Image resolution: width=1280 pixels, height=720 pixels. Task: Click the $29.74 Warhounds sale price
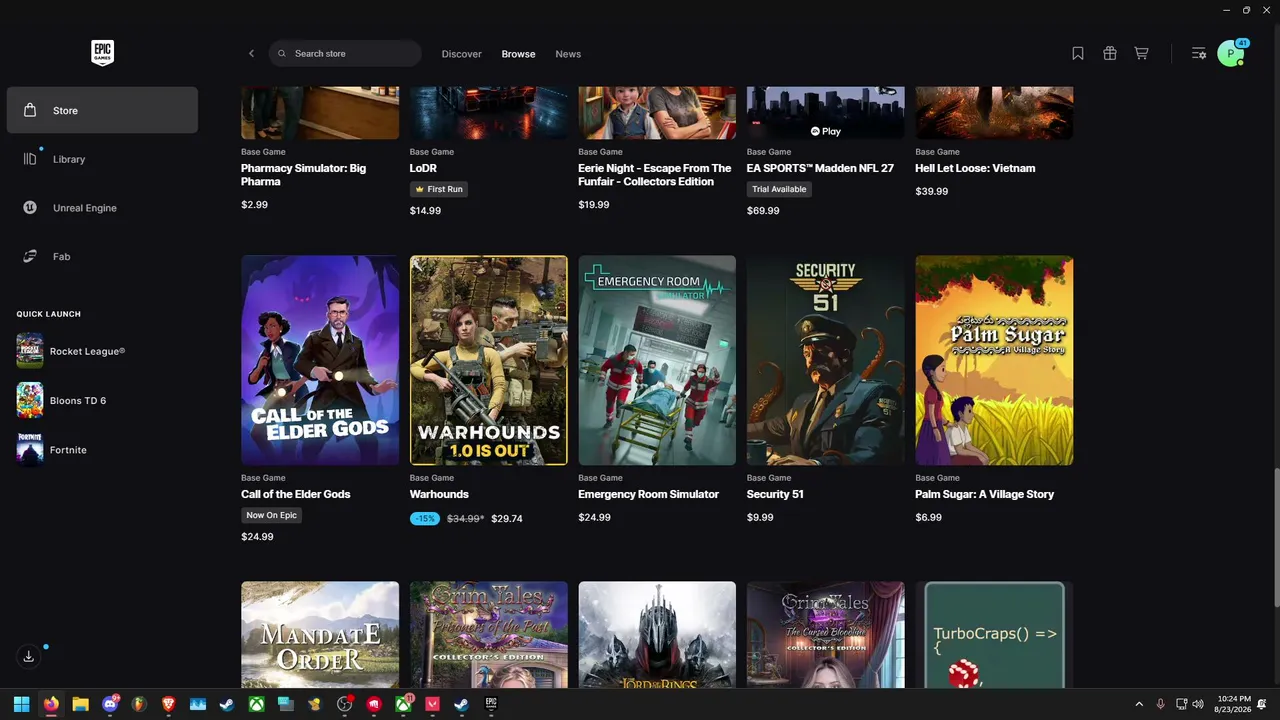[x=507, y=519]
